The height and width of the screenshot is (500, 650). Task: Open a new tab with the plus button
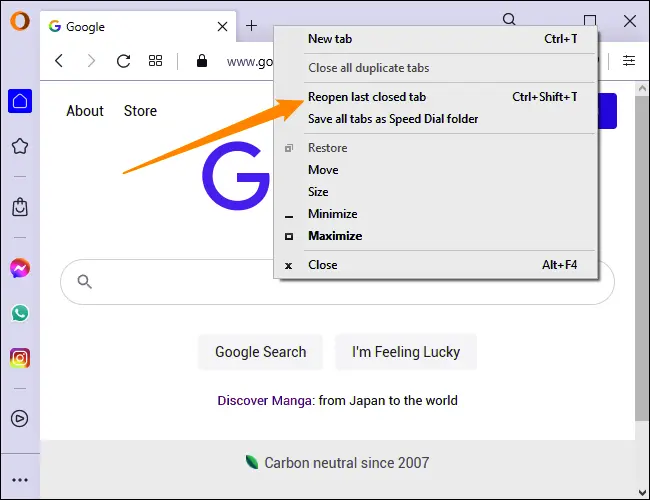pyautogui.click(x=251, y=26)
